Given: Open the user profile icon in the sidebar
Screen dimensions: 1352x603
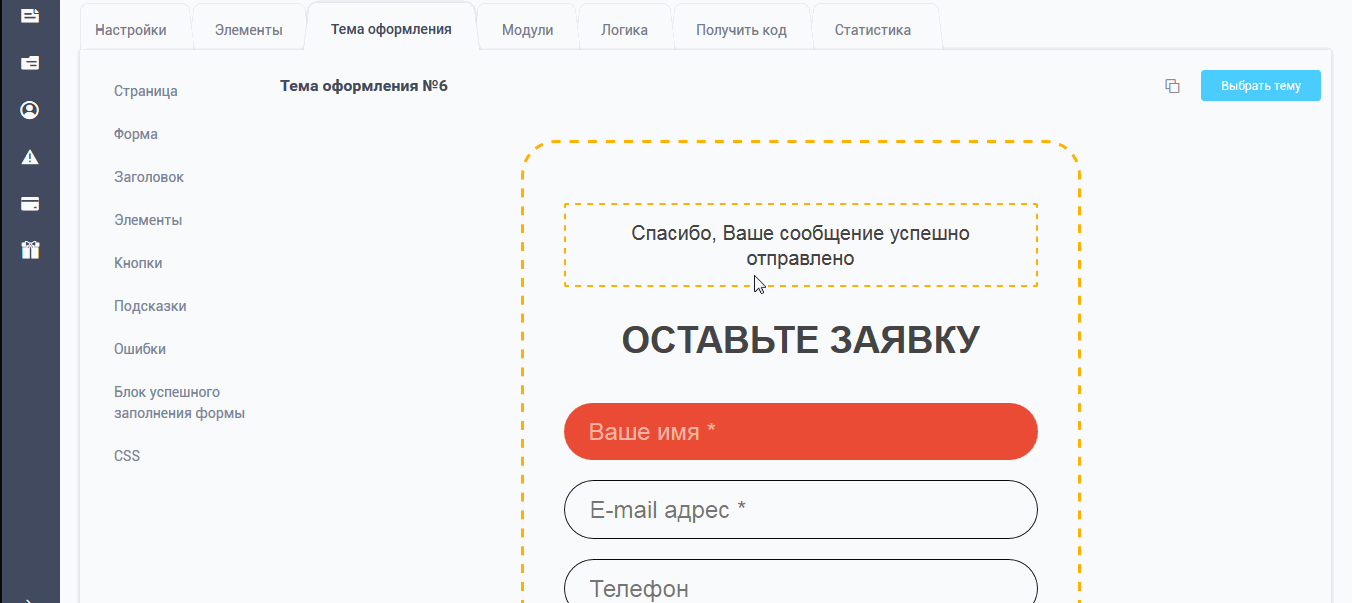Looking at the screenshot, I should pyautogui.click(x=30, y=110).
